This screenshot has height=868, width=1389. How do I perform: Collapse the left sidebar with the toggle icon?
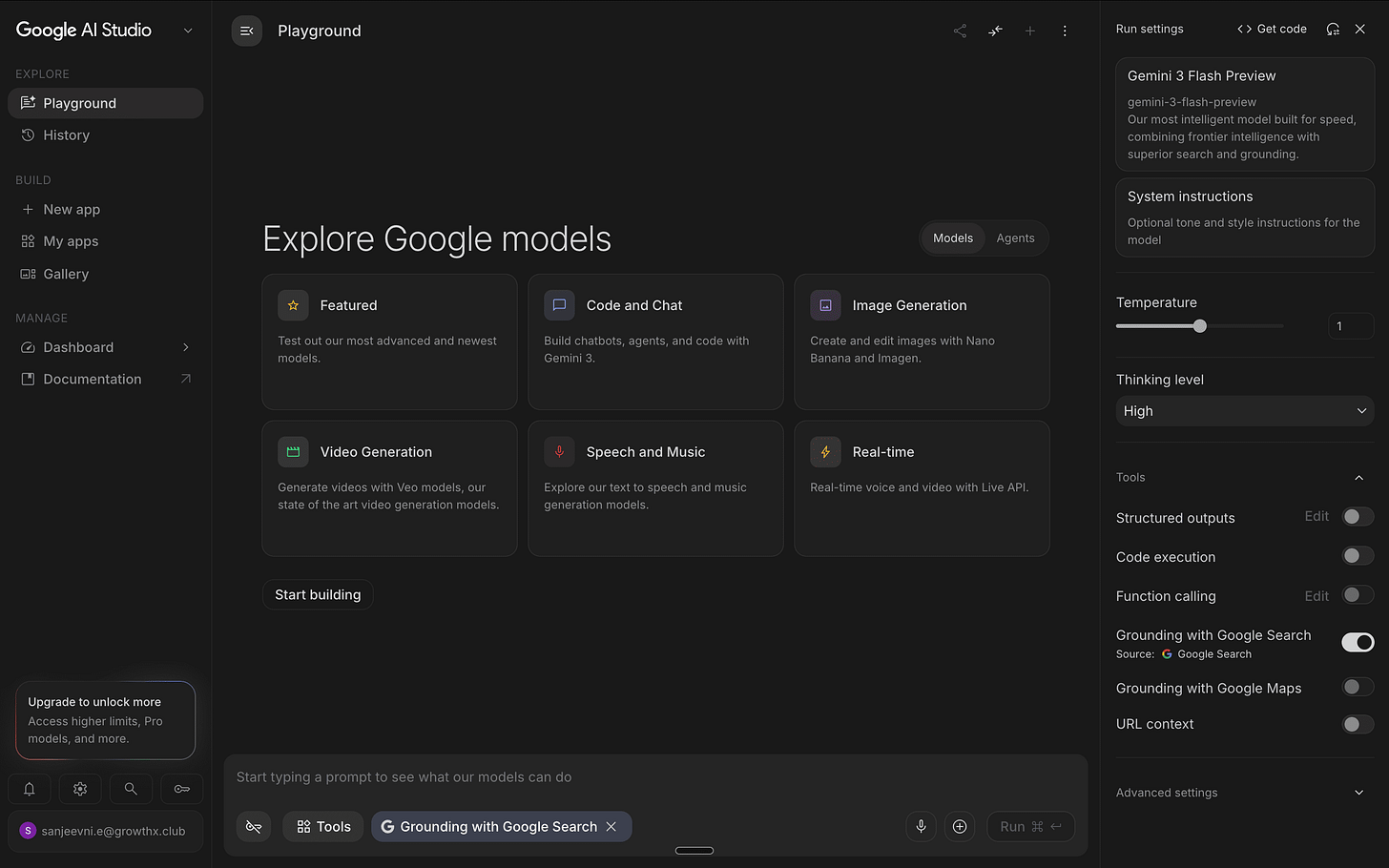tap(246, 31)
